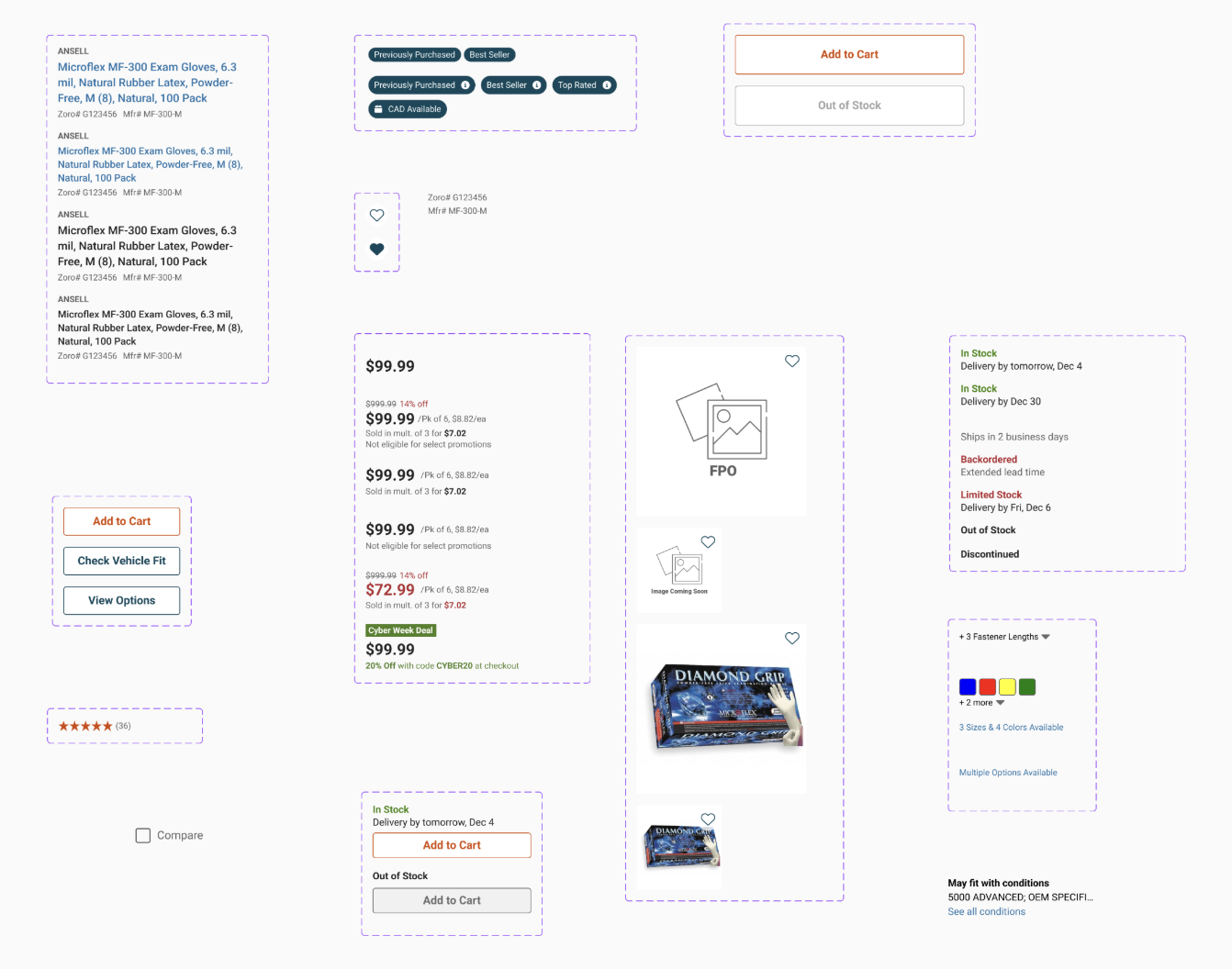
Task: Favorite the large FPO placeholder image via heart
Action: 792,362
